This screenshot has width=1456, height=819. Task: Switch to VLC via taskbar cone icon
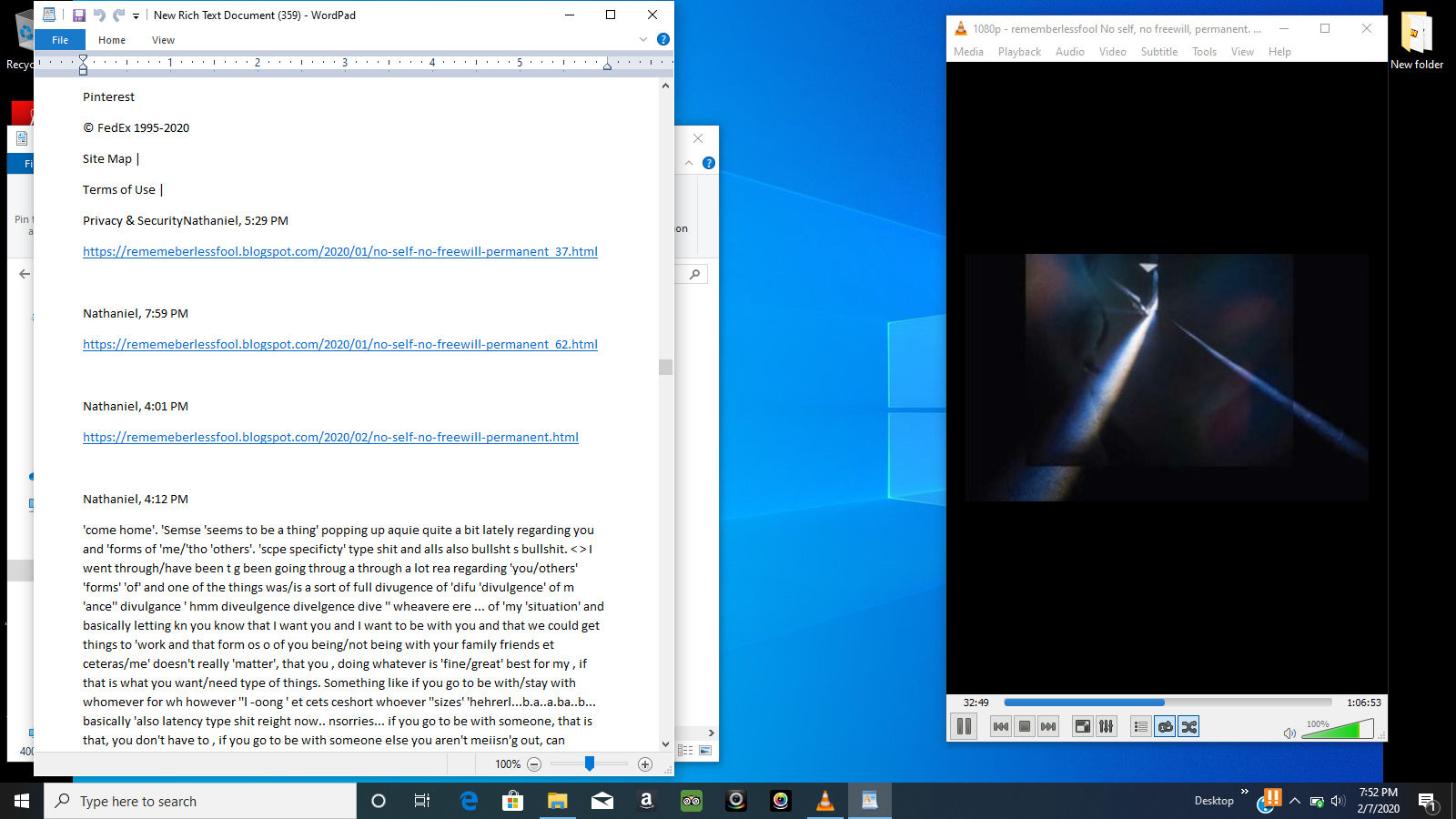(x=825, y=801)
